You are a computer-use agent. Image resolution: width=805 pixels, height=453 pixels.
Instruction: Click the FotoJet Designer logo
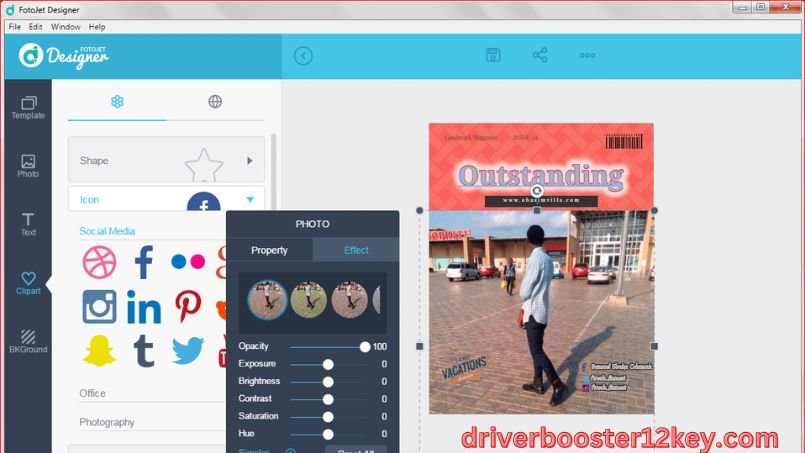point(64,56)
